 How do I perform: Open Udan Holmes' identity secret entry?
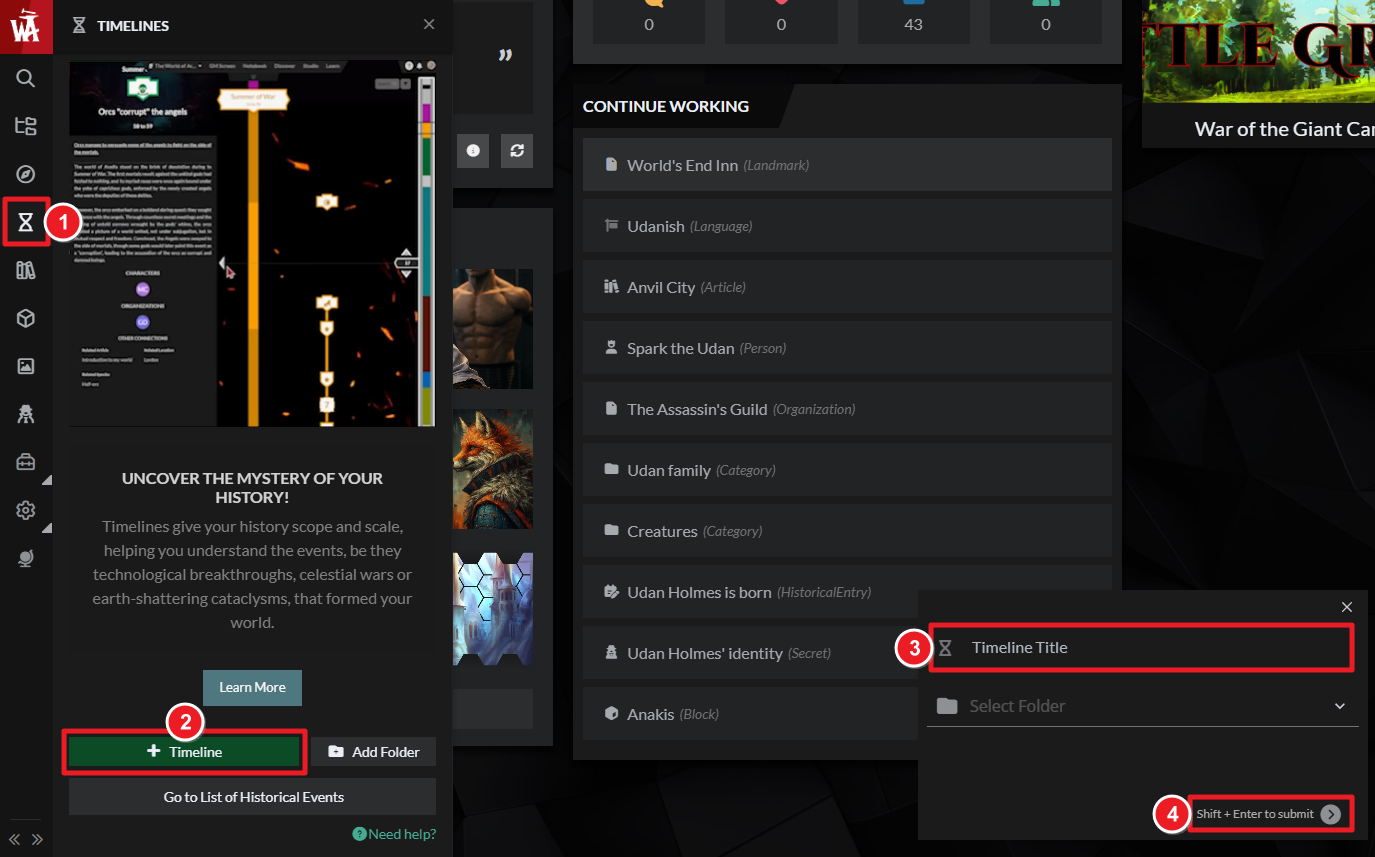coord(750,653)
